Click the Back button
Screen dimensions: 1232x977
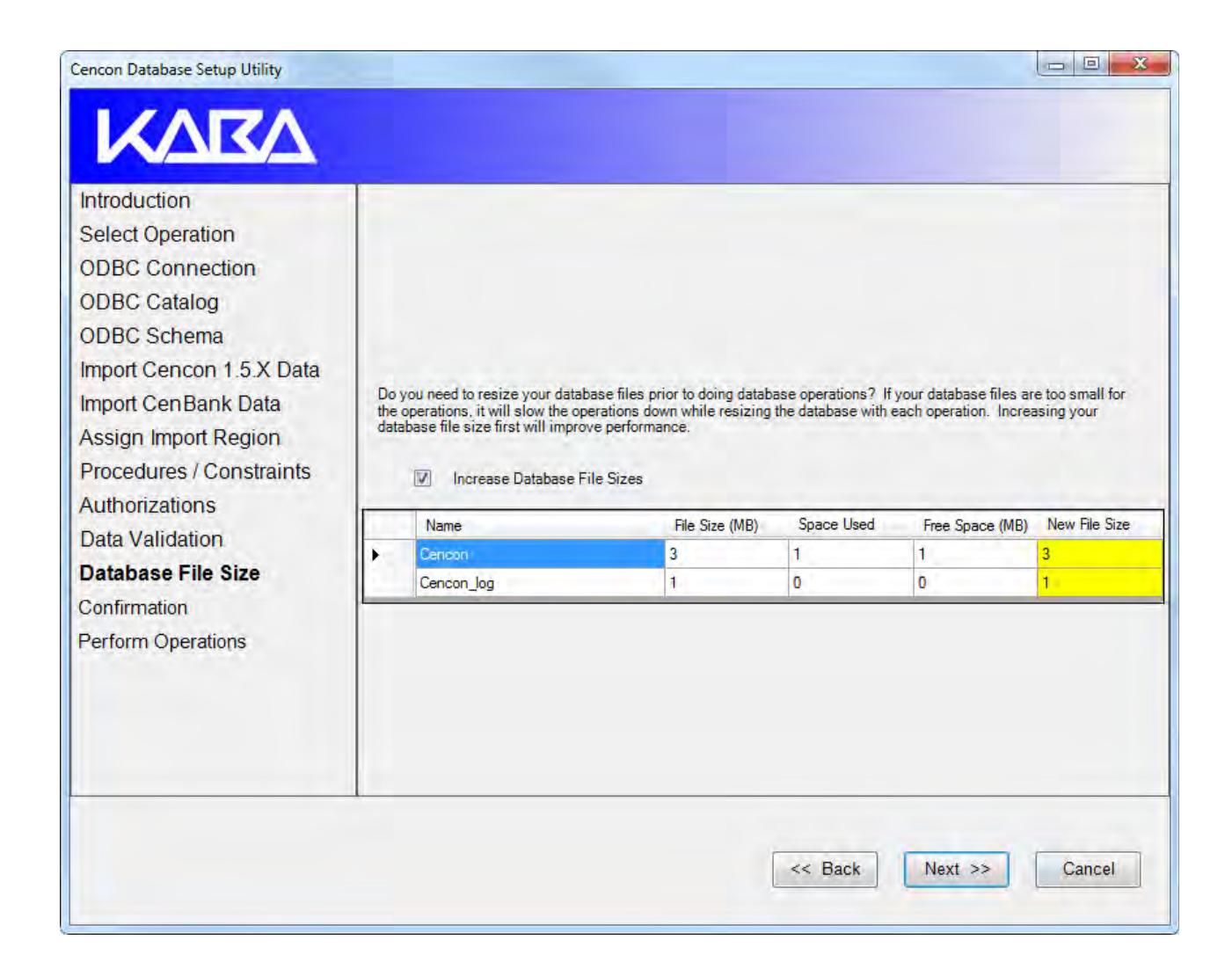(825, 870)
